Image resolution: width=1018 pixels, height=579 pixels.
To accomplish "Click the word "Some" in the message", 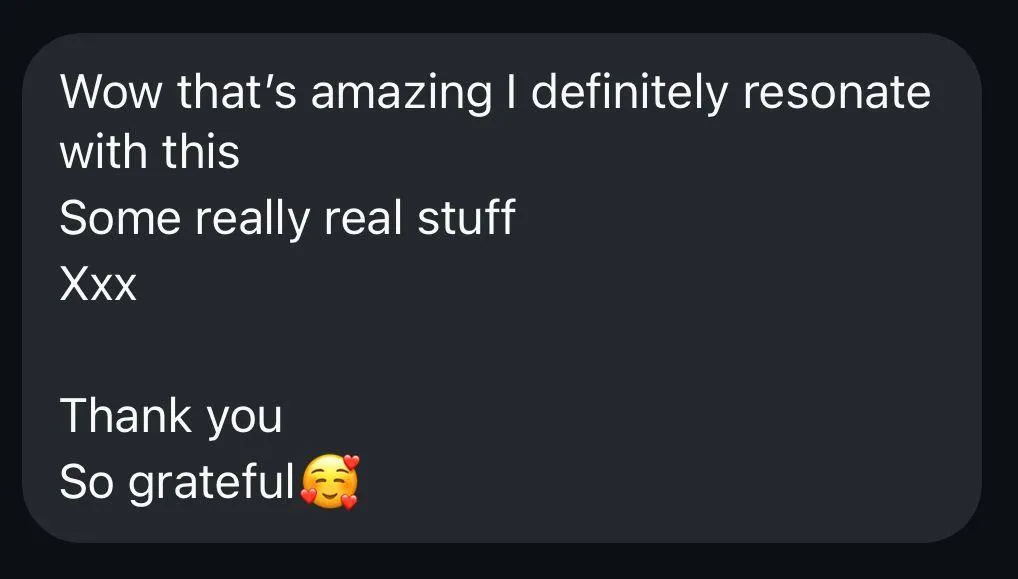I will [120, 218].
